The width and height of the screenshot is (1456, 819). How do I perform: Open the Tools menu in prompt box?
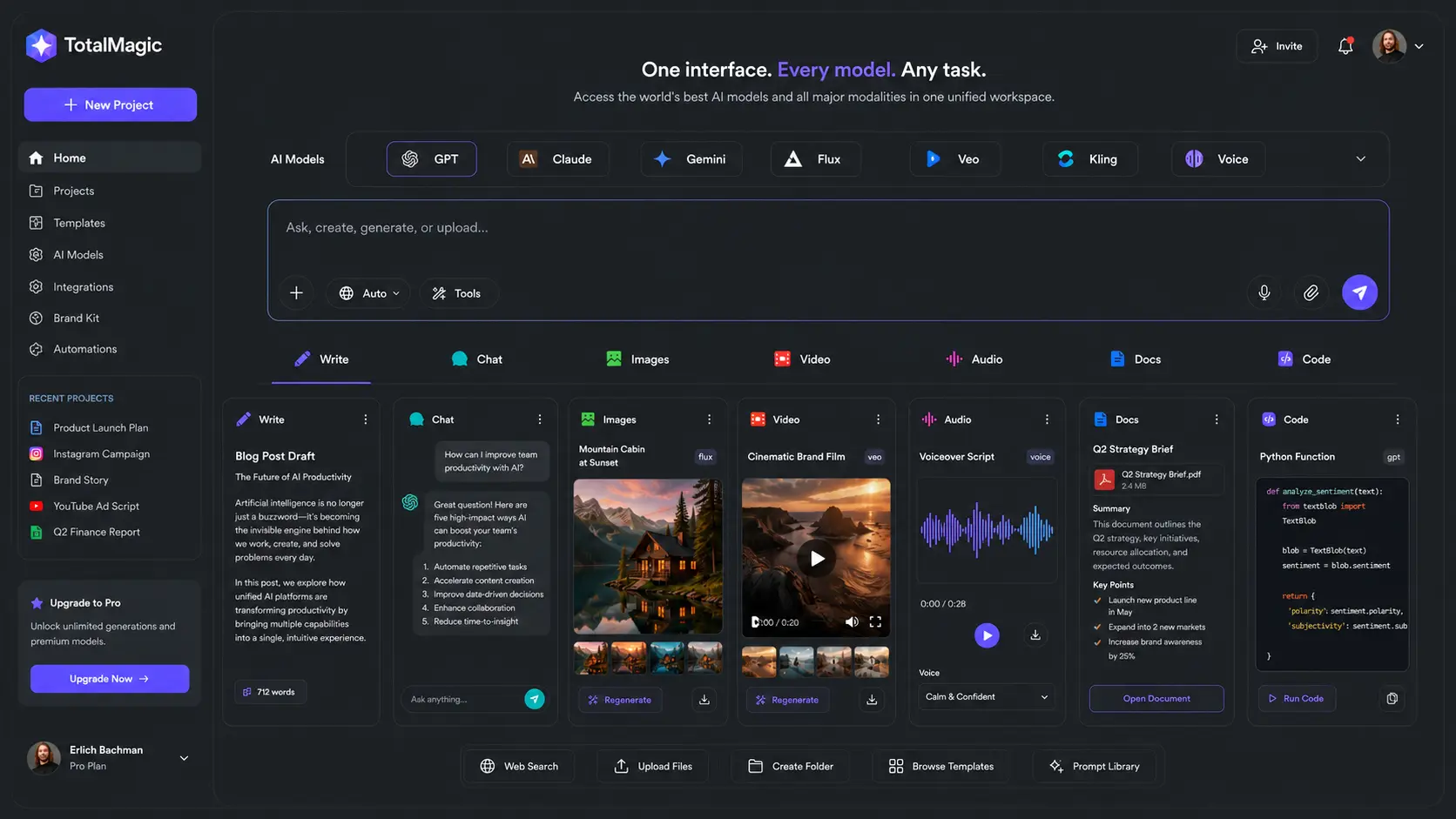coord(458,293)
